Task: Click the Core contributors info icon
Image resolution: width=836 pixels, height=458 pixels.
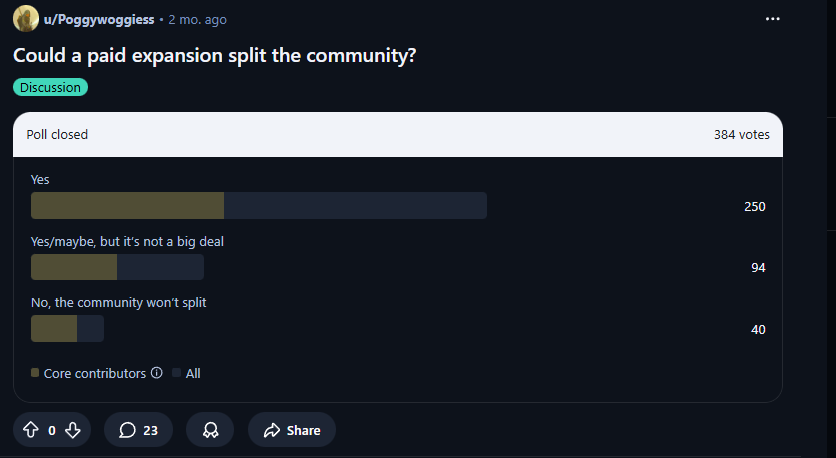Action: click(156, 373)
